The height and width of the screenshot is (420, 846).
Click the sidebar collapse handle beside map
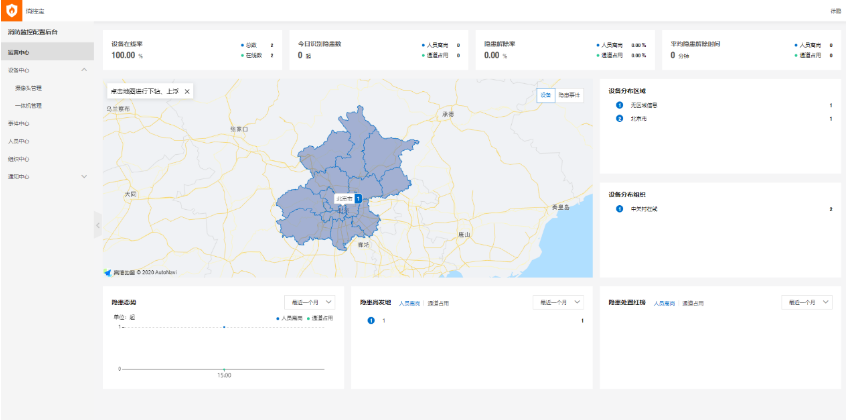click(98, 227)
